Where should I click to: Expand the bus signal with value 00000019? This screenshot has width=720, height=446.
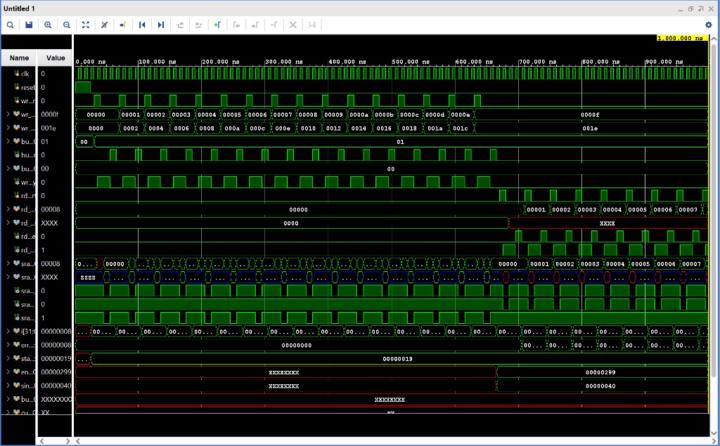(x=8, y=357)
